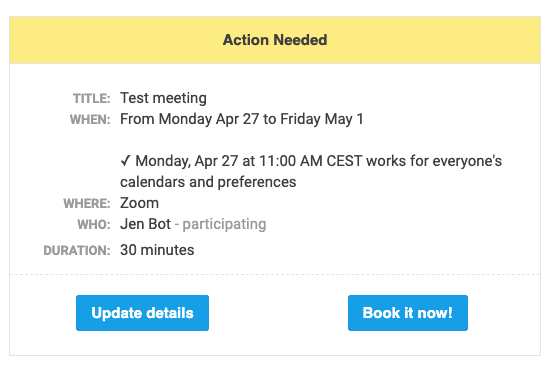Viewport: 556px width, 374px height.
Task: Click the DURATION field label
Action: pos(77,251)
